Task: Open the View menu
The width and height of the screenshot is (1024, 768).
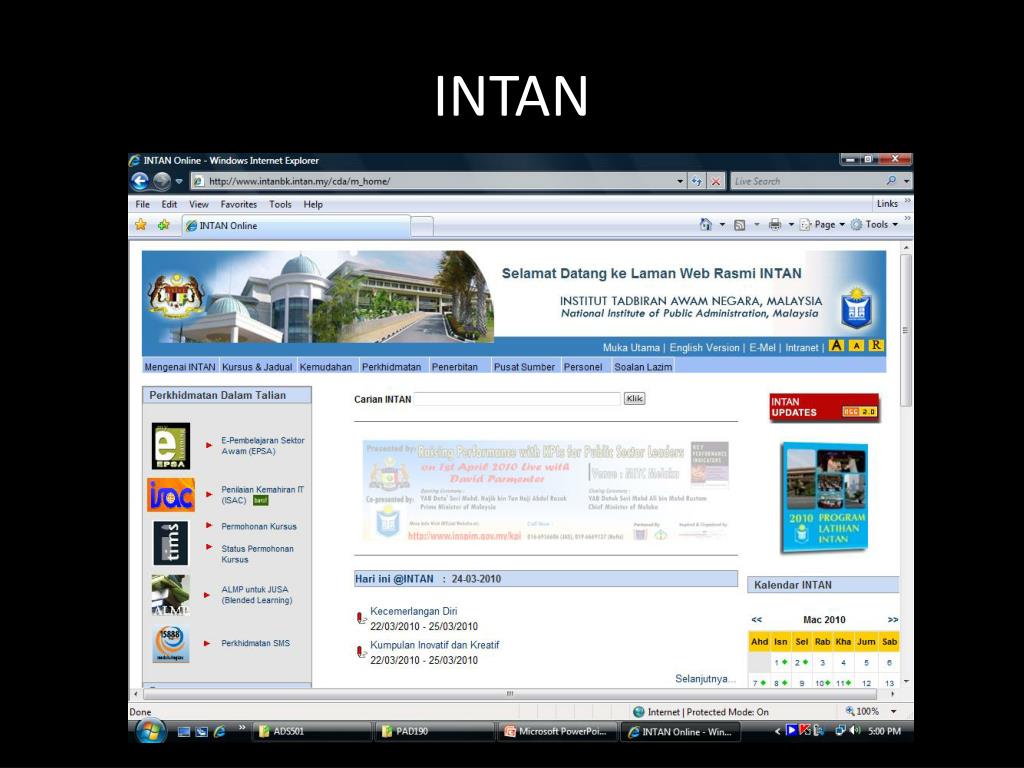Action: click(x=199, y=204)
